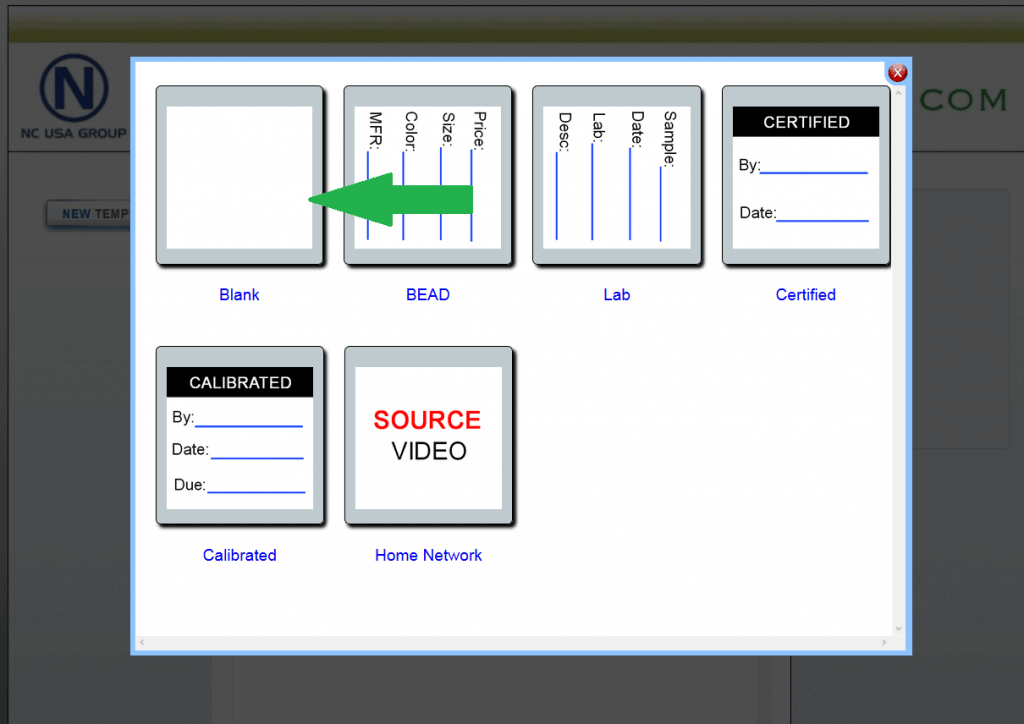Click the BEAD text link

click(428, 295)
